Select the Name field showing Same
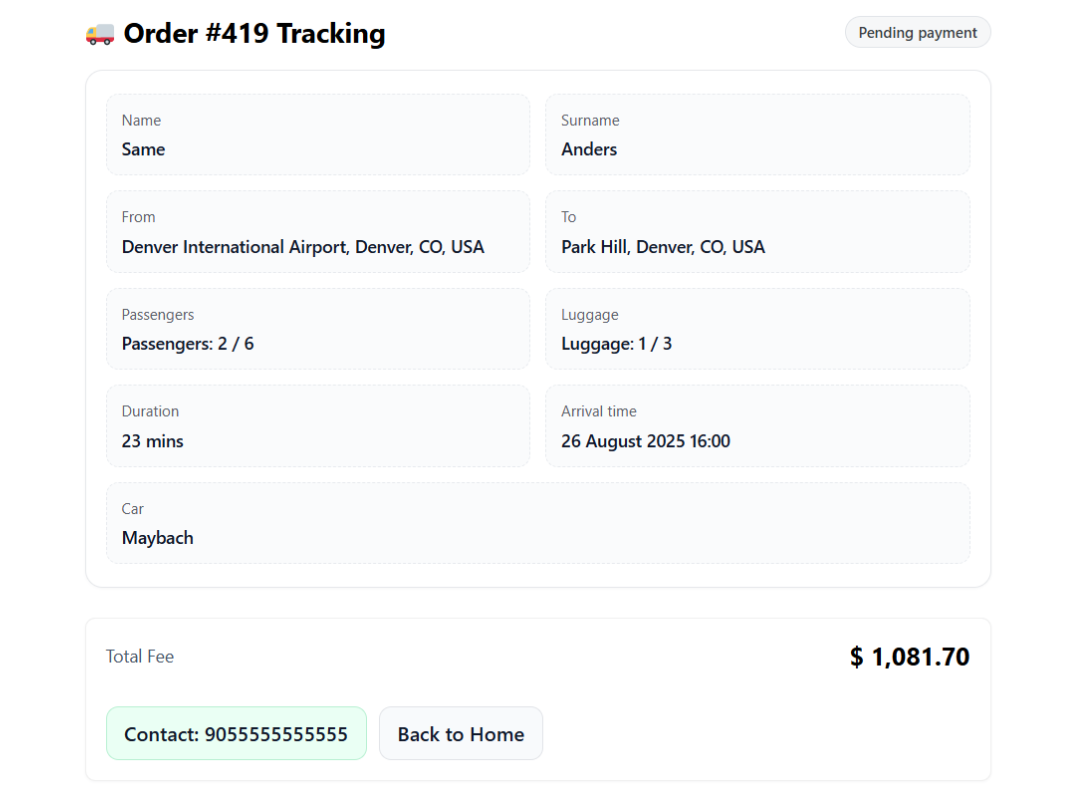1080x800 pixels. pos(317,135)
